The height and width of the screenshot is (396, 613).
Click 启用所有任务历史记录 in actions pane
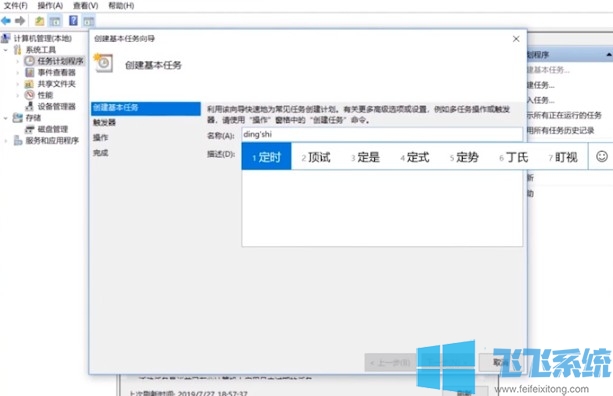(561, 130)
